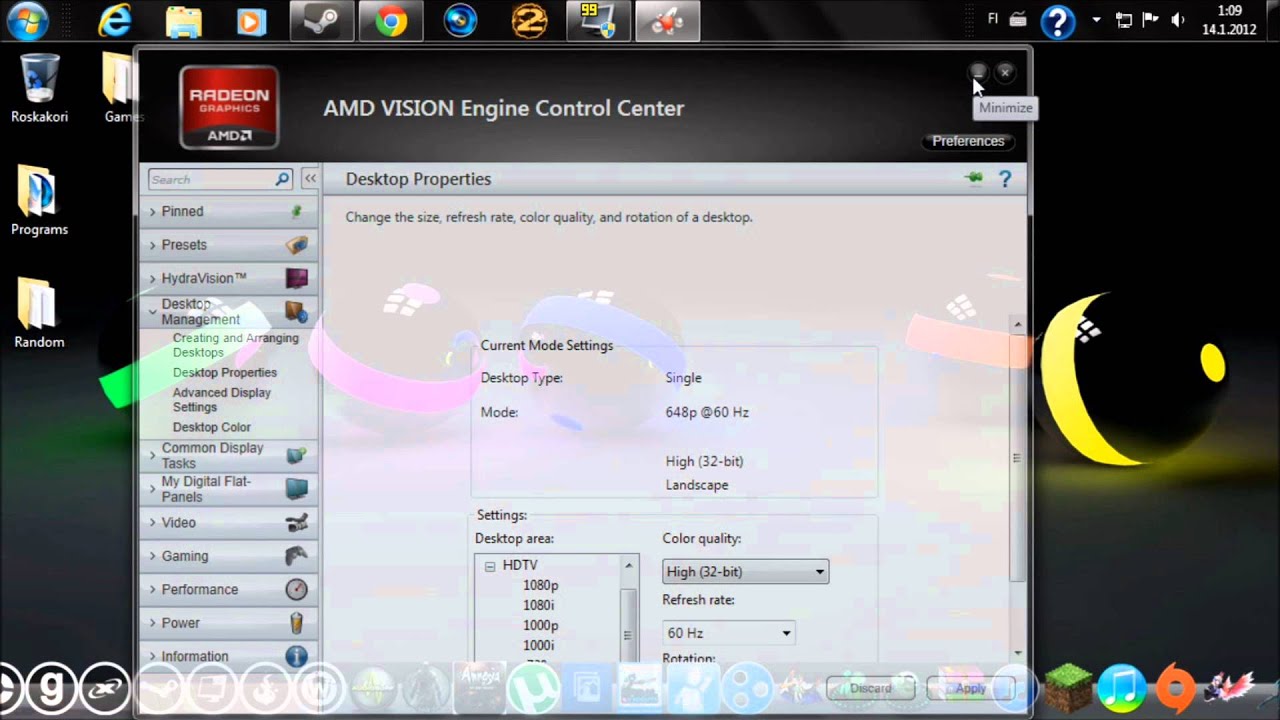
Task: Click the FI language indicator
Action: click(993, 19)
